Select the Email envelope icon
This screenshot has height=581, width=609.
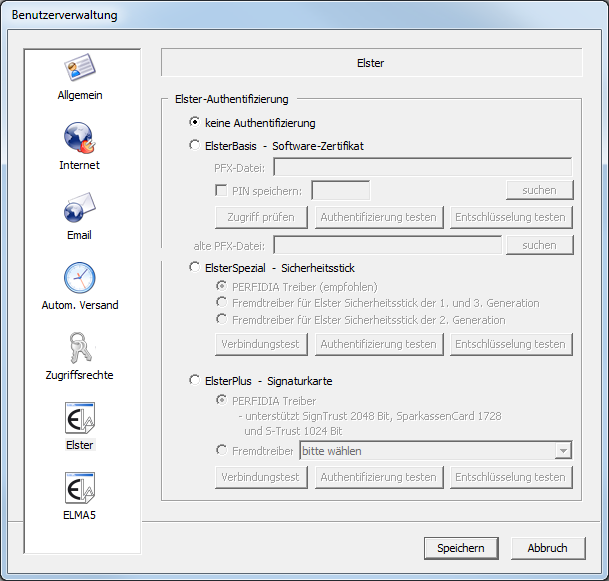(80, 207)
